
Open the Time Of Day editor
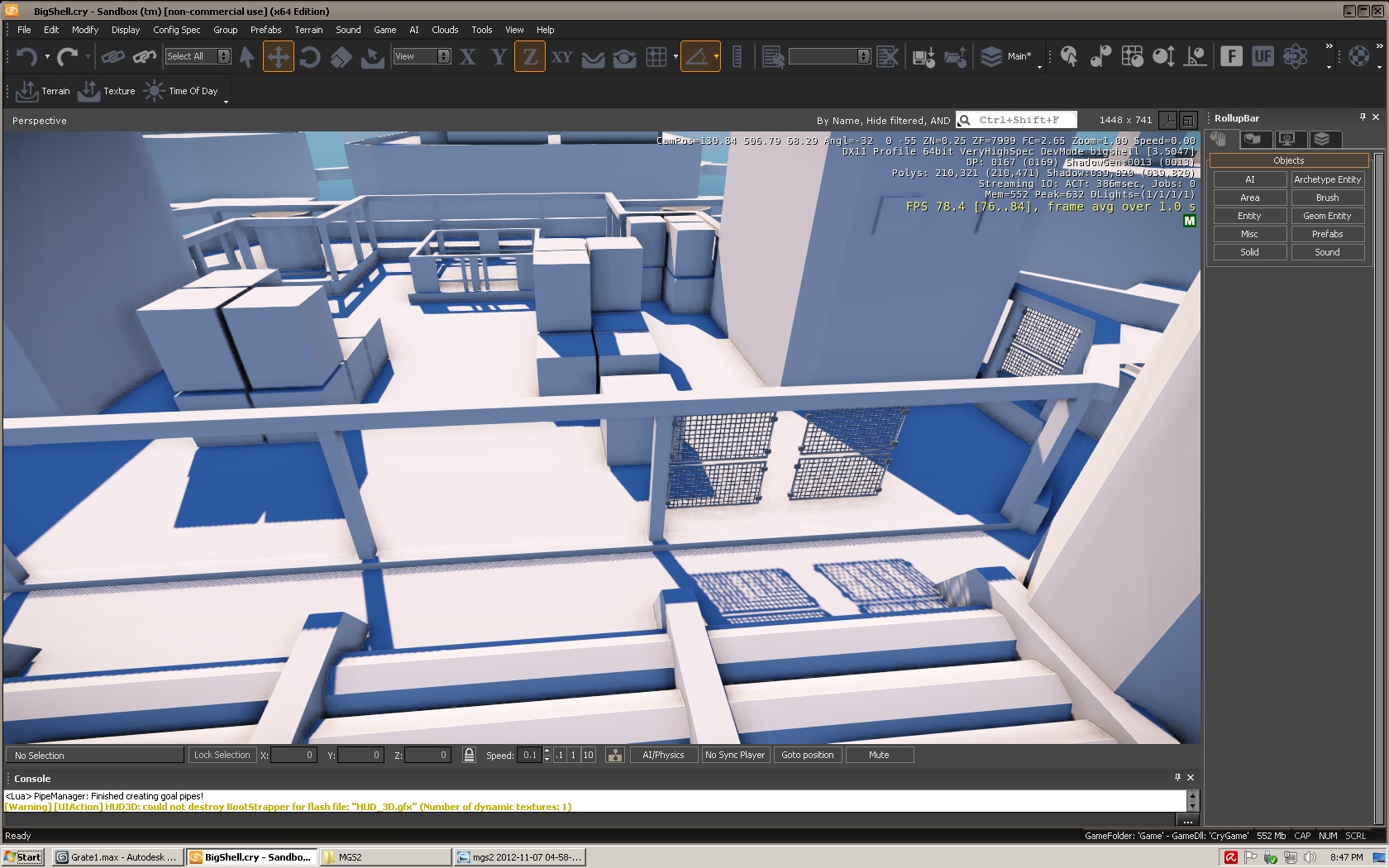[182, 91]
